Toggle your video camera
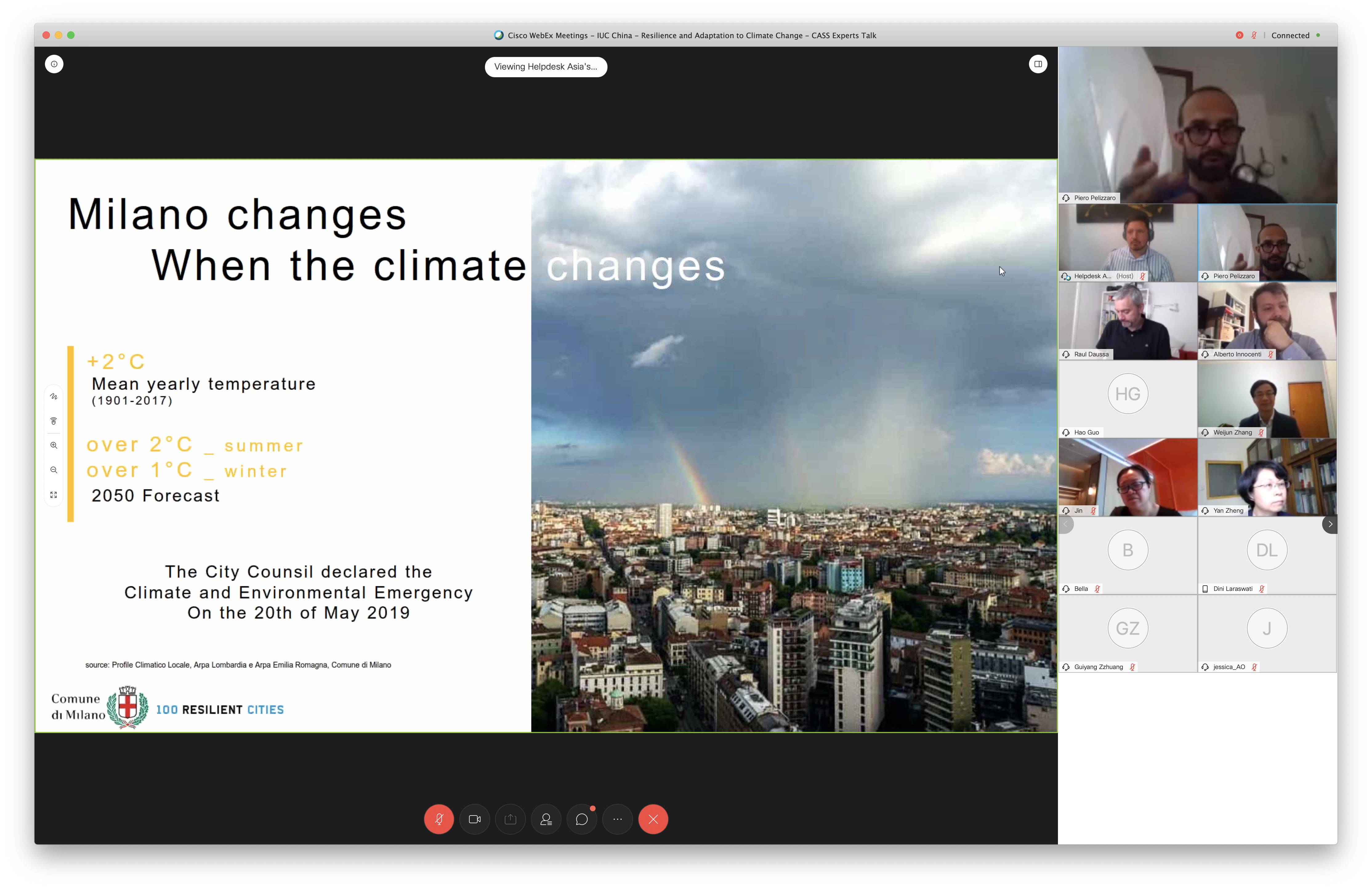1372x890 pixels. (474, 819)
